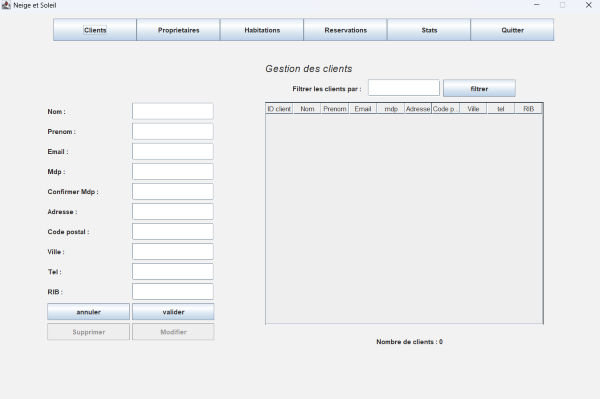Select the Ville table column header
This screenshot has height=399, width=600.
click(x=473, y=109)
